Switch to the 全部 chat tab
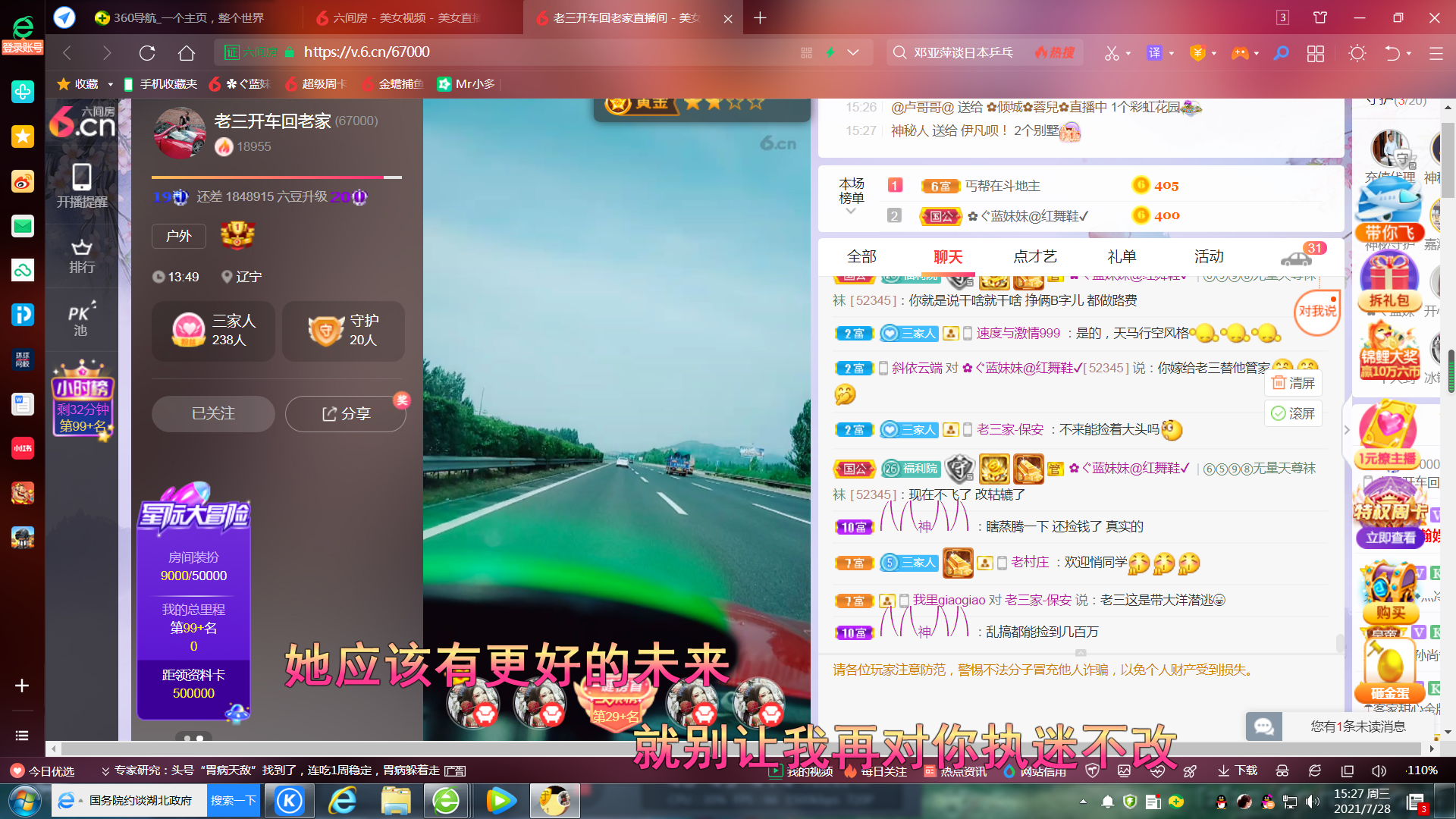 pyautogui.click(x=861, y=256)
